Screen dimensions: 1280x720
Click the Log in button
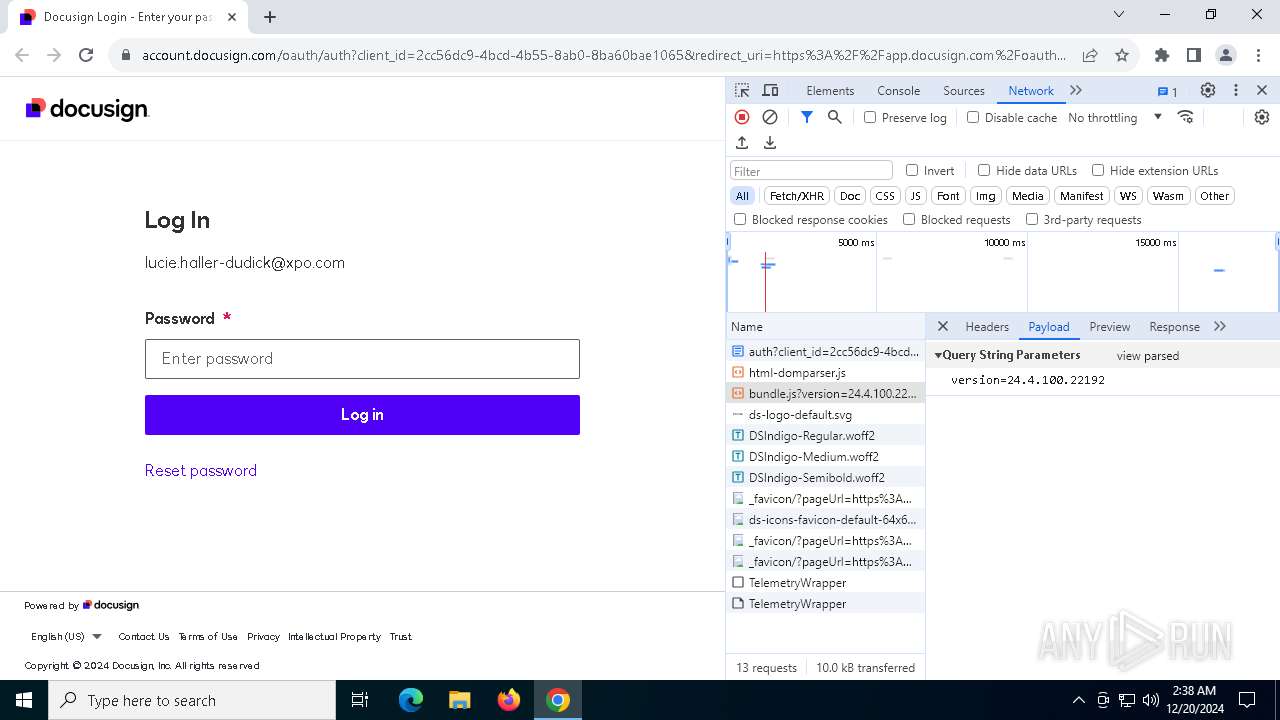[362, 415]
